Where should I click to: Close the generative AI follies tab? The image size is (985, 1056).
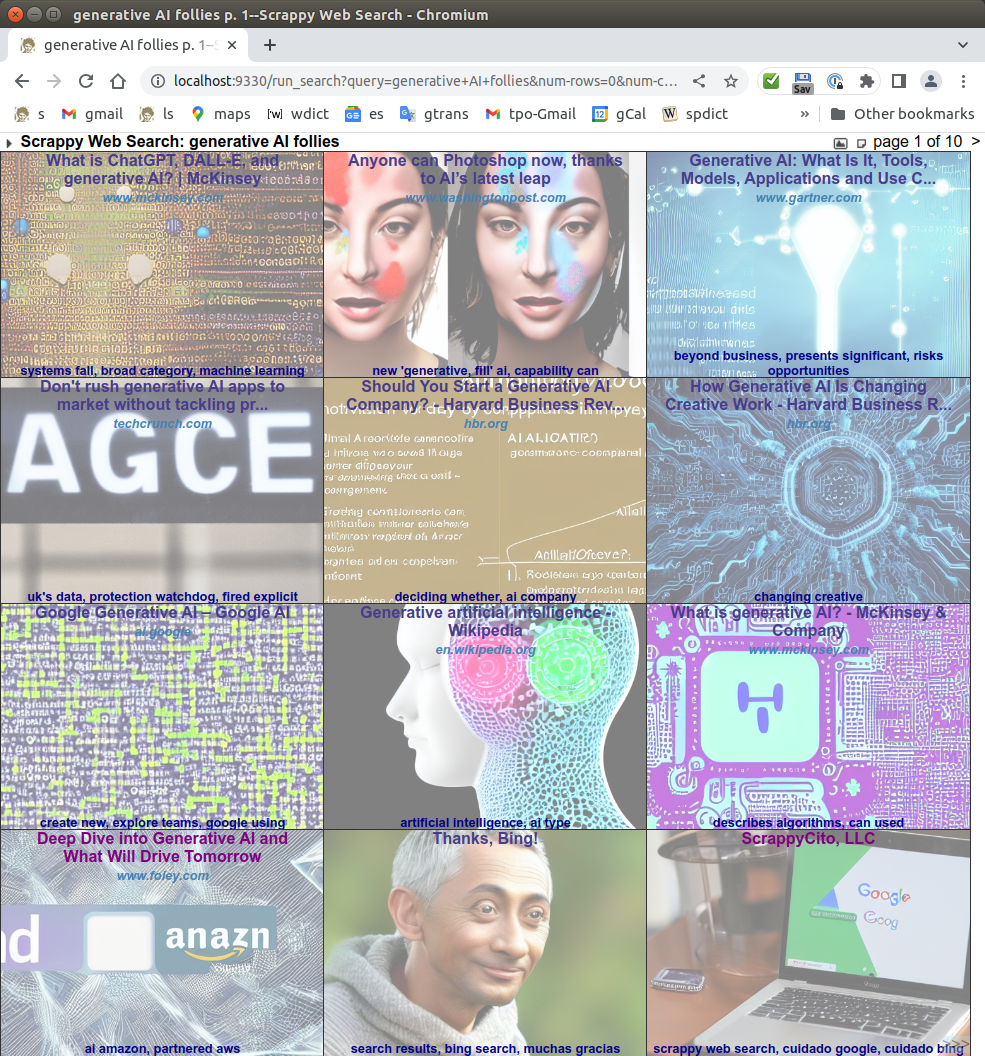click(x=232, y=45)
